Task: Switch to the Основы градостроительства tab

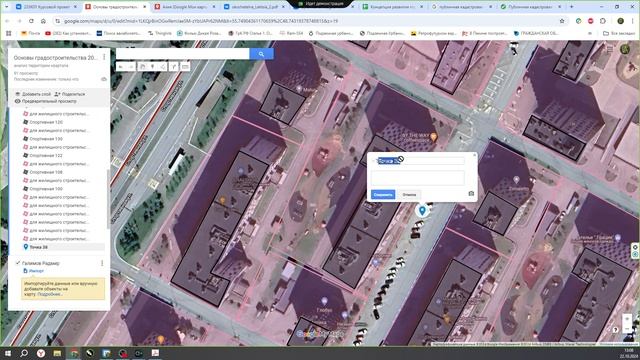Action: pyautogui.click(x=116, y=7)
